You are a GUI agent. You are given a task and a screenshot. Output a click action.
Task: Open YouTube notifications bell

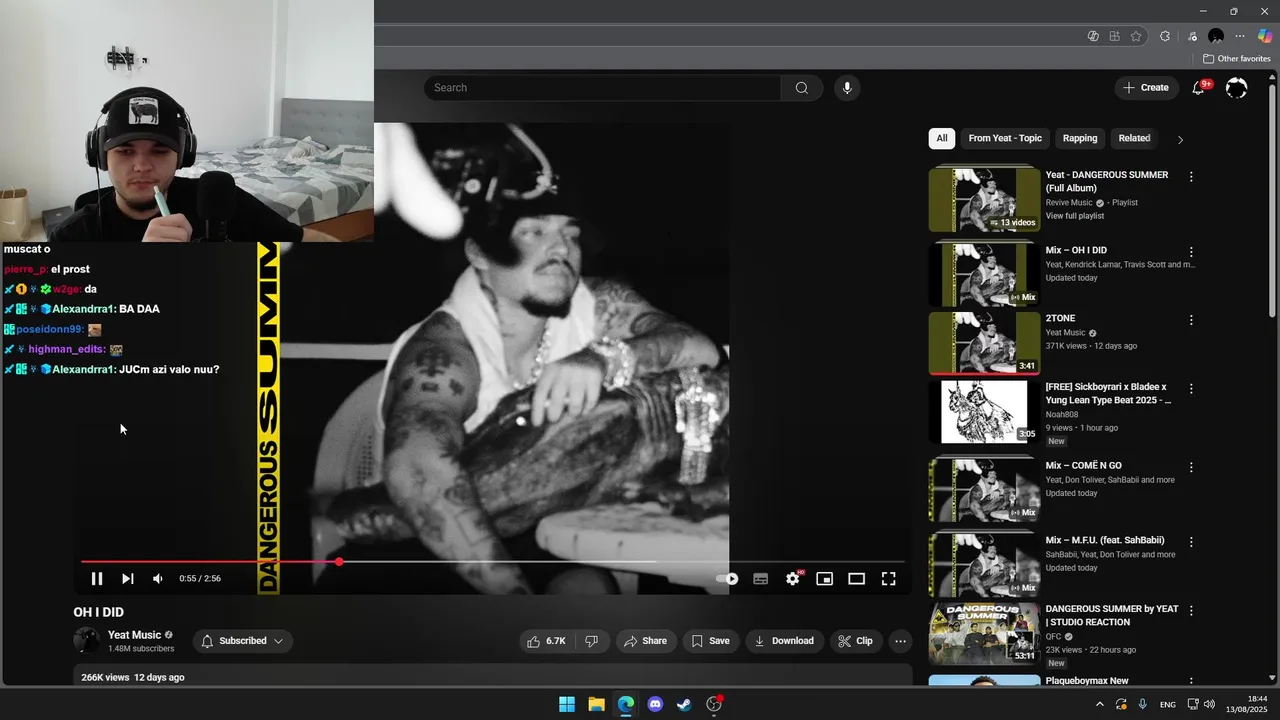(x=1198, y=88)
